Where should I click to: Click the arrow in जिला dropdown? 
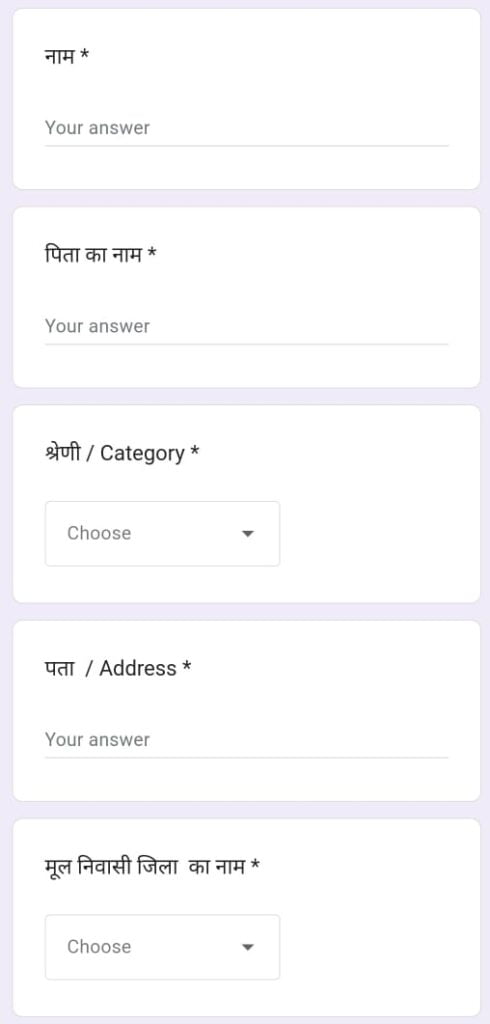(247, 948)
